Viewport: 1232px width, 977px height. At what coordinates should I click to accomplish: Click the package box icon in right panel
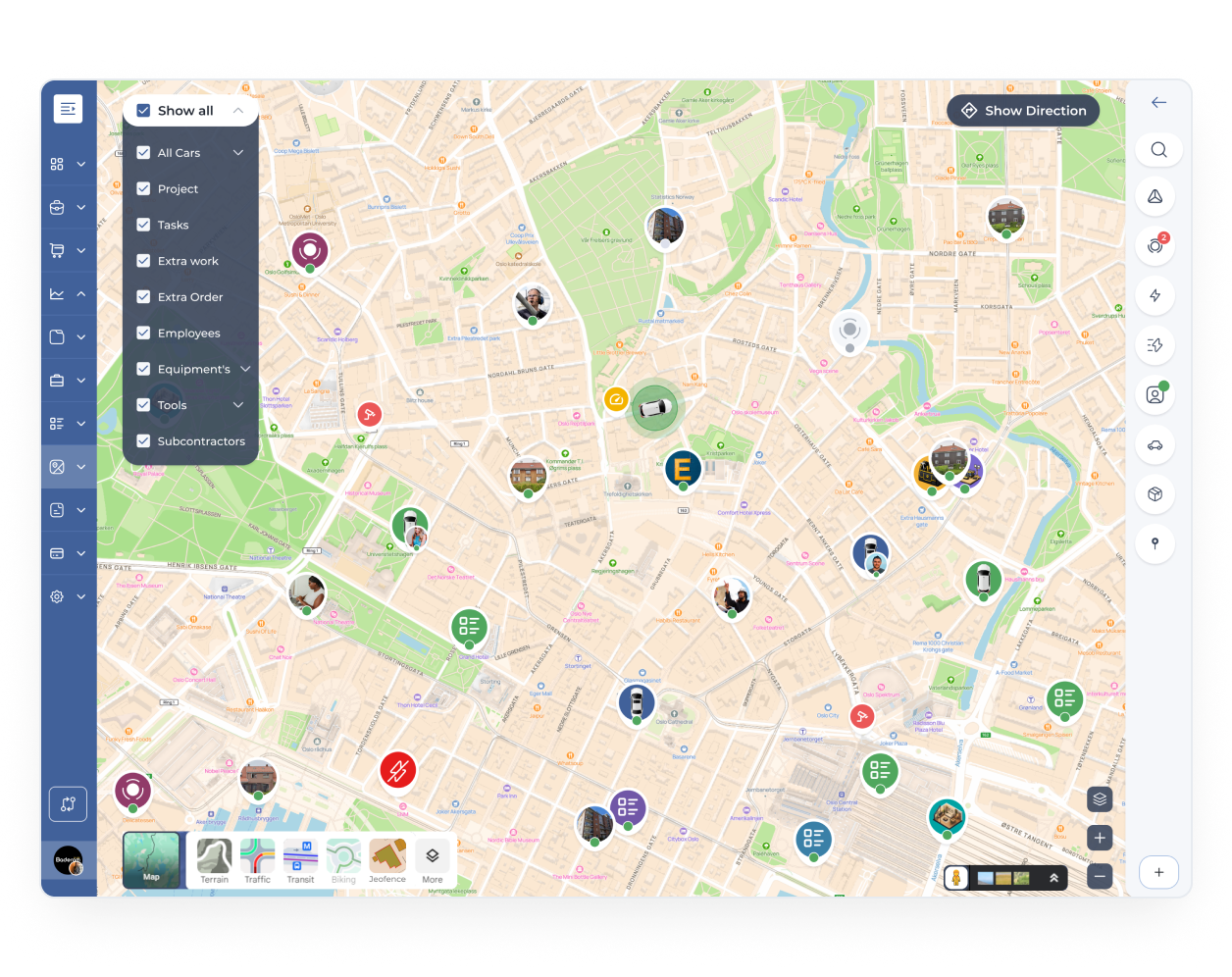click(1155, 493)
